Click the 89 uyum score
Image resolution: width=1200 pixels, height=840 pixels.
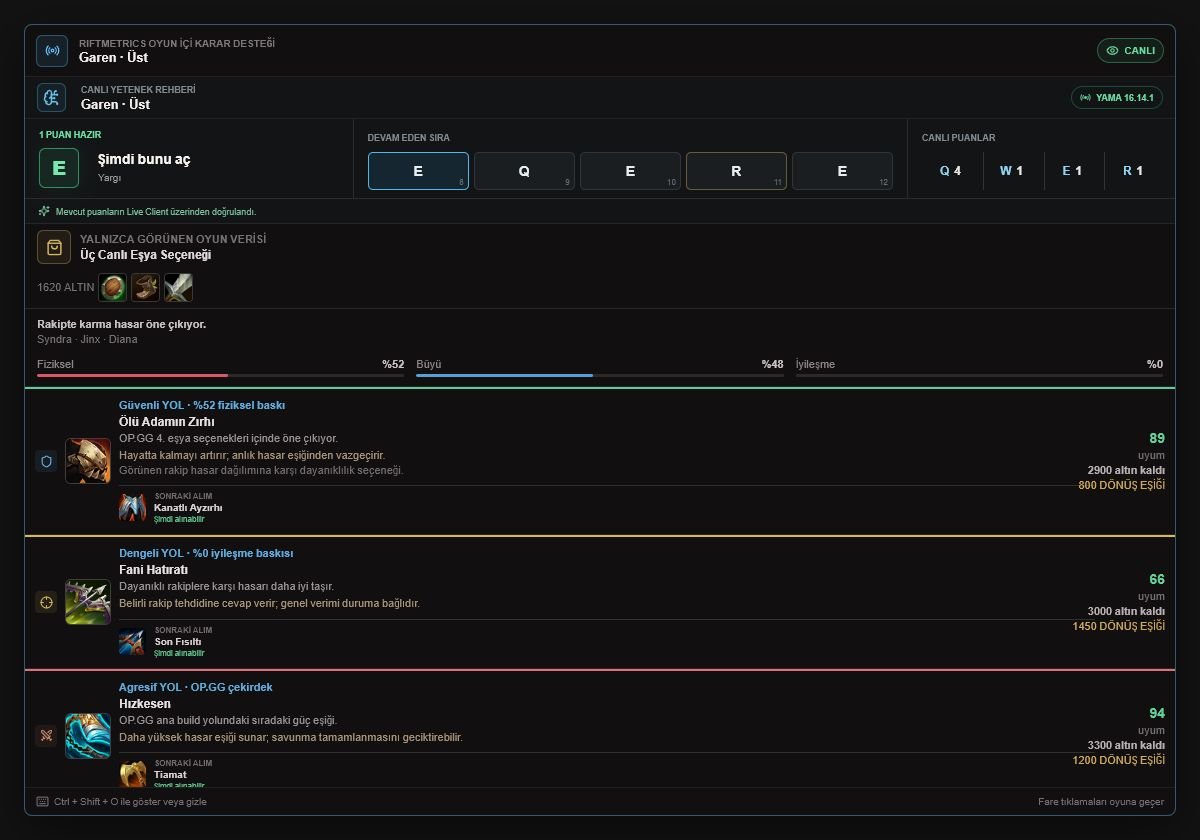click(x=1157, y=438)
